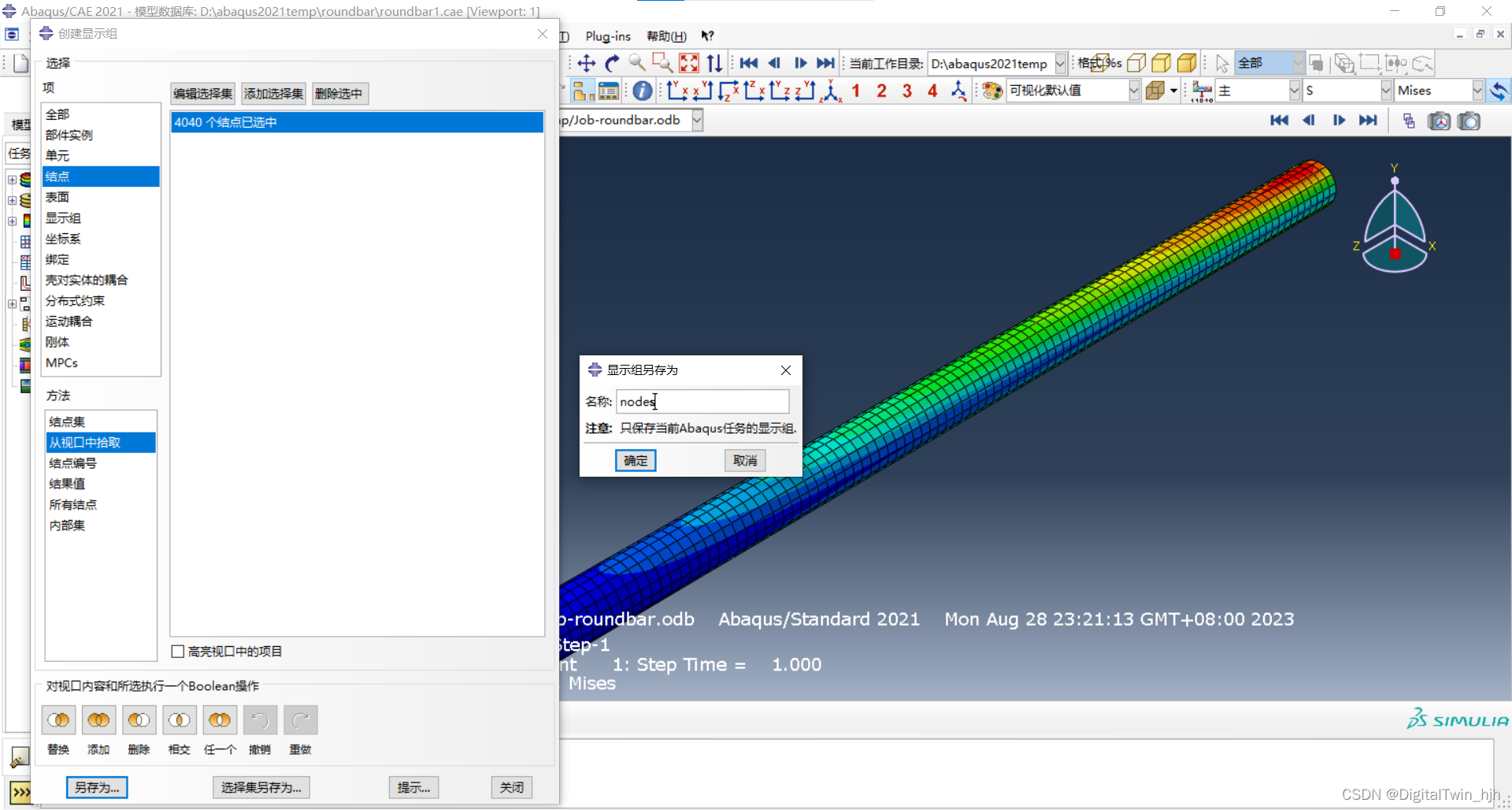1512x810 pixels.
Task: Select the 4040 个结点已选中 entry
Action: [x=357, y=122]
